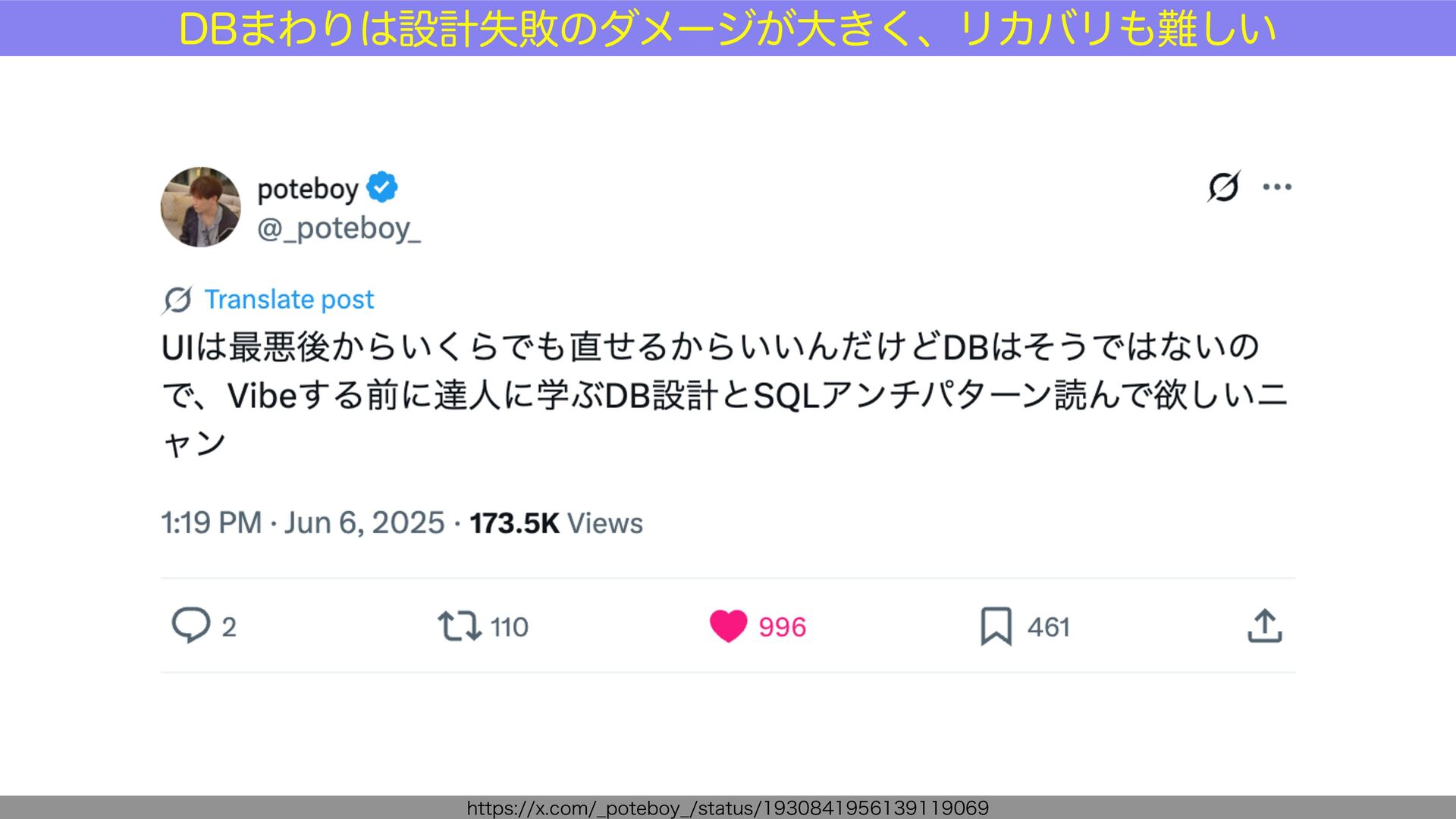Open the x.com status URL in footer
Image resolution: width=1456 pixels, height=819 pixels.
(x=728, y=808)
